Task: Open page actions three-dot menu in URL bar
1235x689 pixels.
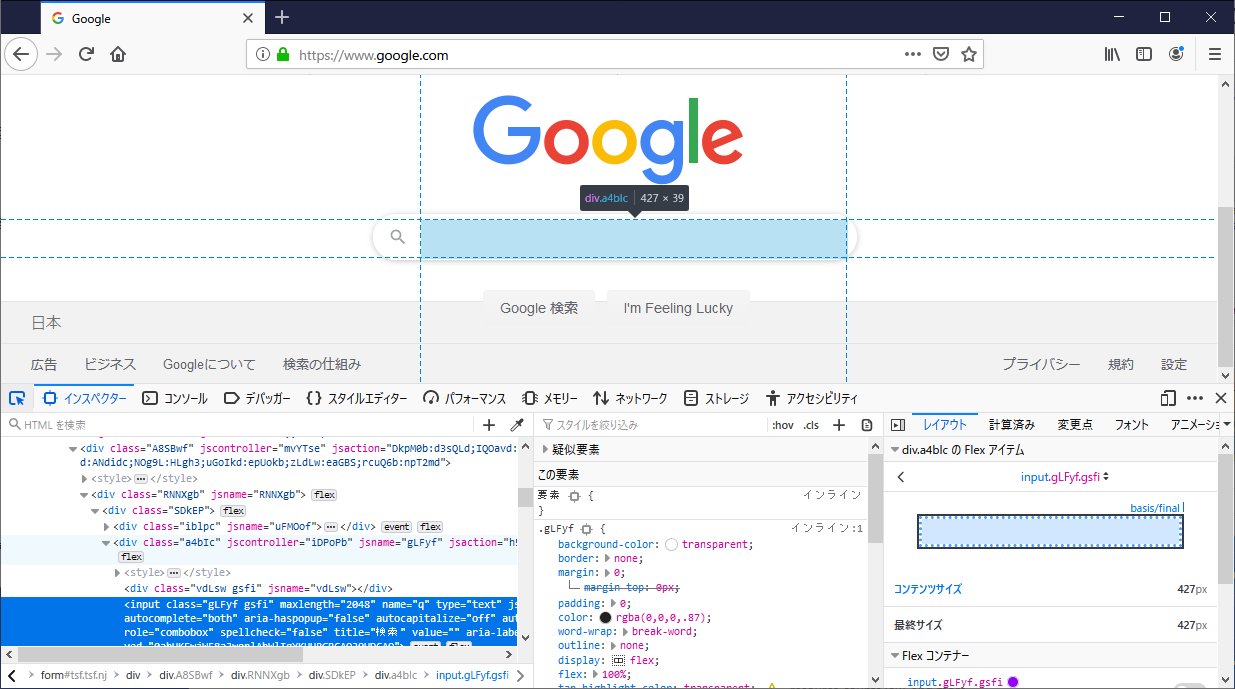Action: coord(912,54)
